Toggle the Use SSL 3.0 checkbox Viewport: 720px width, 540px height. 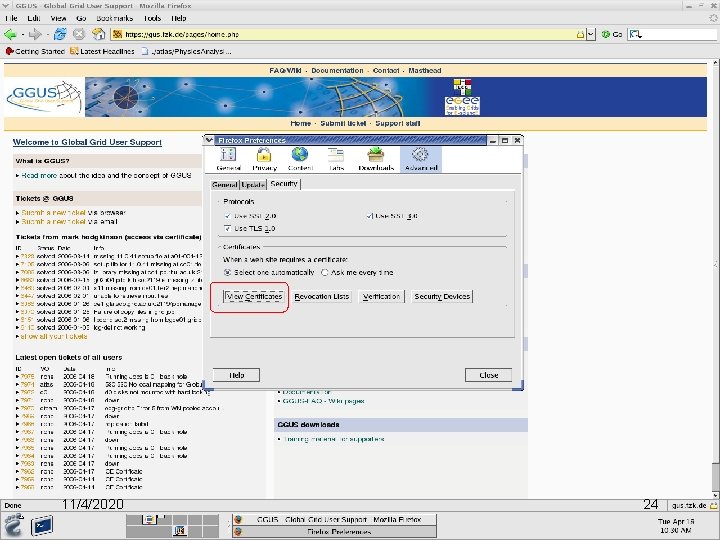click(369, 216)
